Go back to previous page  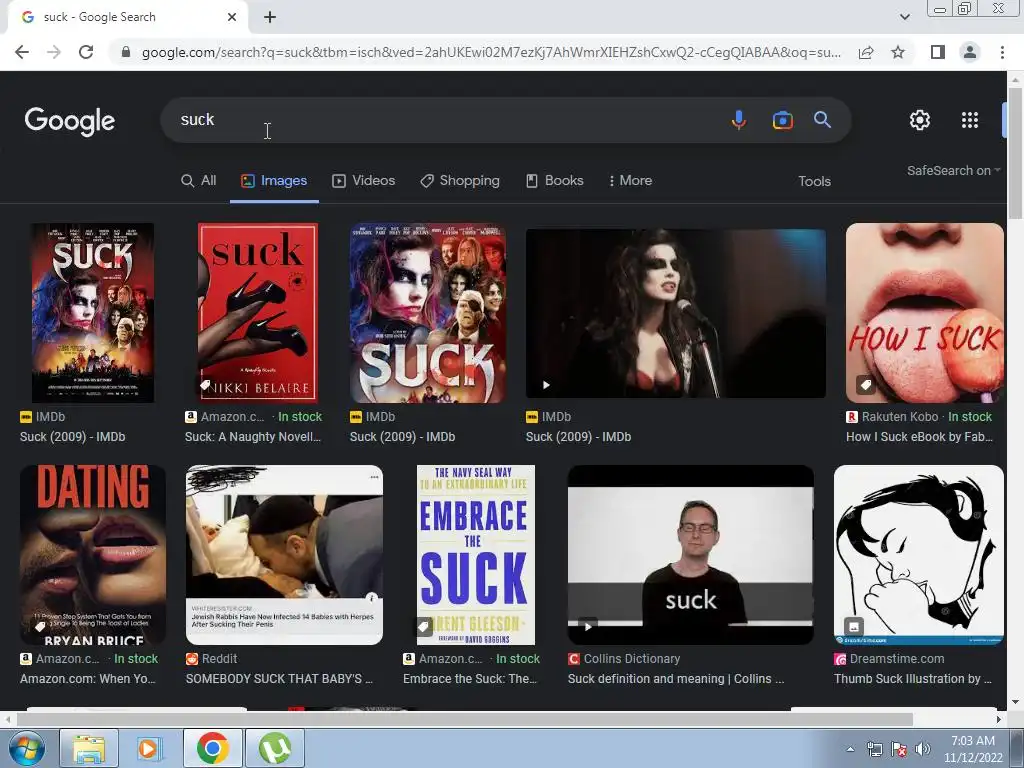pyautogui.click(x=22, y=52)
